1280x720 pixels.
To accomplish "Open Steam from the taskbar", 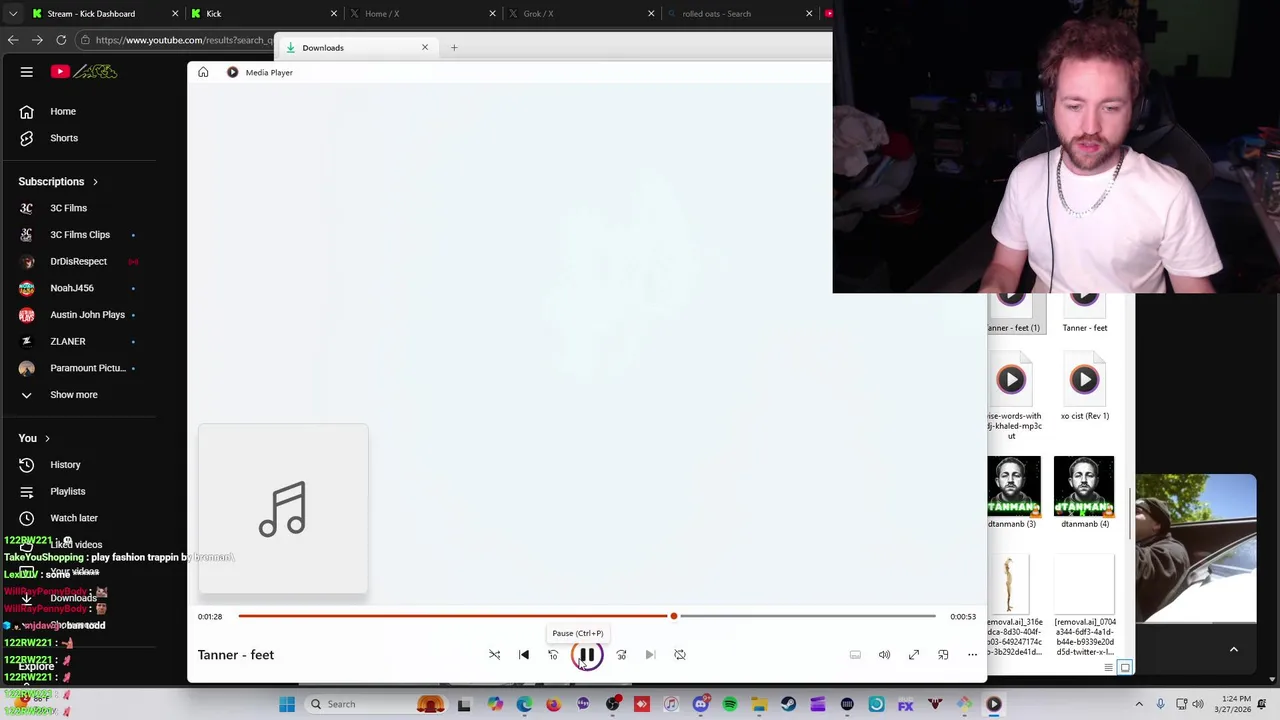I will pyautogui.click(x=788, y=704).
